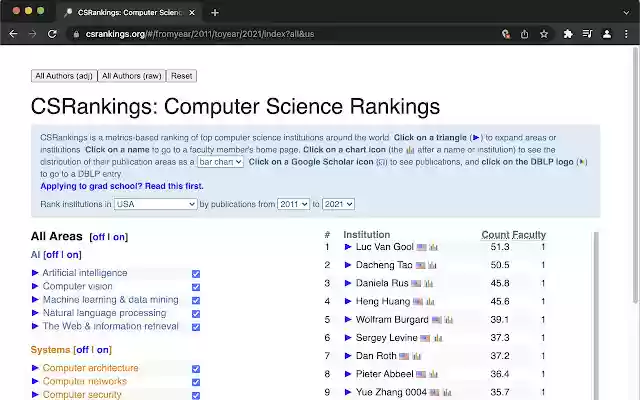
Task: Expand Natural language processing area triangle
Action: 35,313
